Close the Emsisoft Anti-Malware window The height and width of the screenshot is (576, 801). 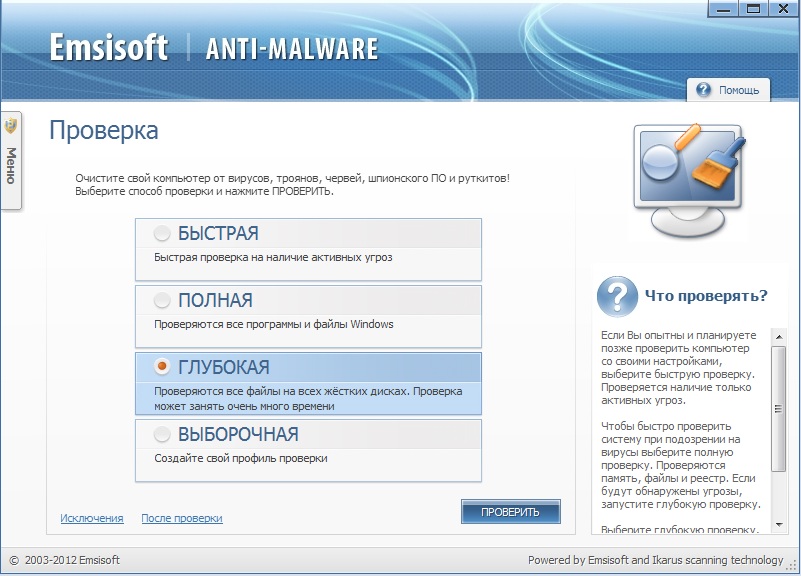click(783, 9)
